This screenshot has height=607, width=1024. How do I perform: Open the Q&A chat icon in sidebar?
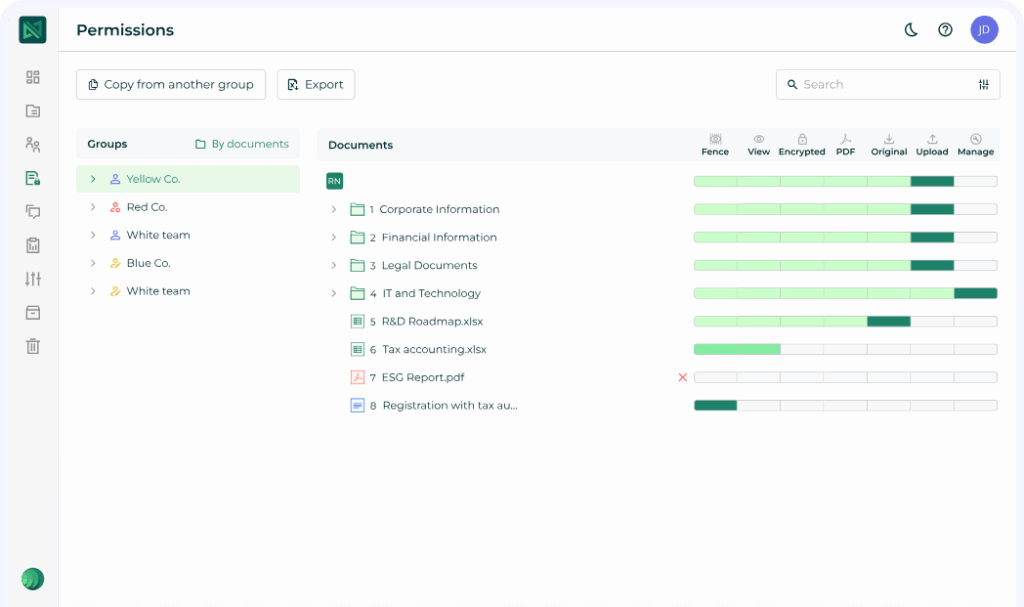coord(32,212)
